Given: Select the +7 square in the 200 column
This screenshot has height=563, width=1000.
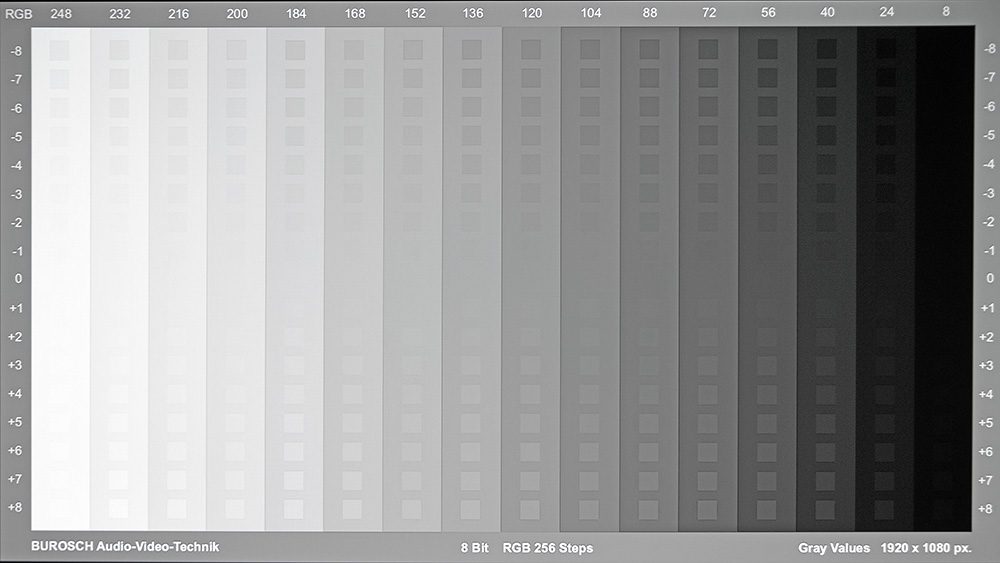Looking at the screenshot, I should coord(236,480).
